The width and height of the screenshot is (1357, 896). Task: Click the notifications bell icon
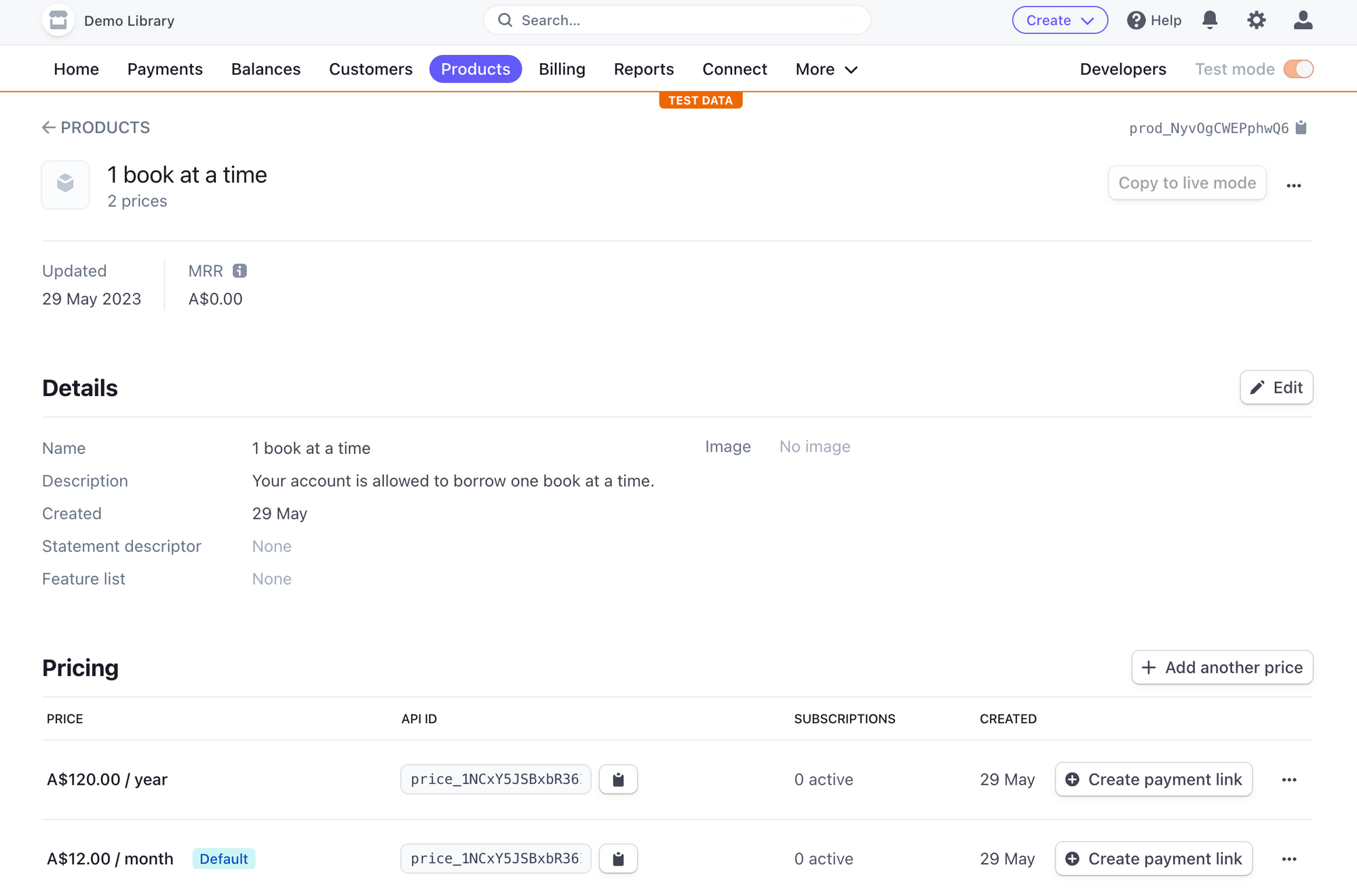pyautogui.click(x=1210, y=20)
